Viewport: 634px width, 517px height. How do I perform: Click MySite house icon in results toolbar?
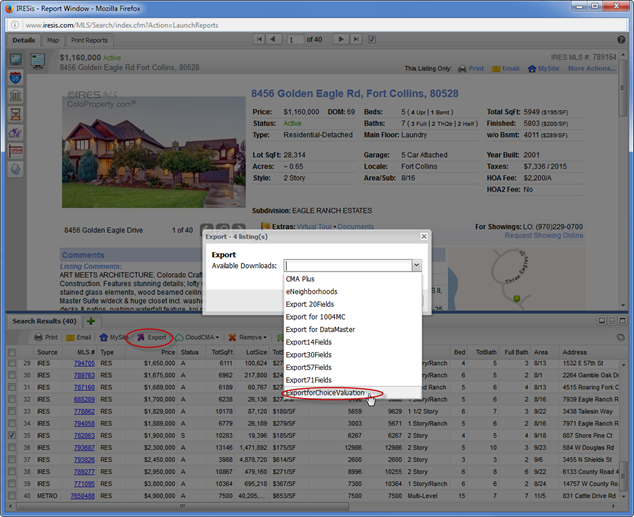pyautogui.click(x=104, y=337)
